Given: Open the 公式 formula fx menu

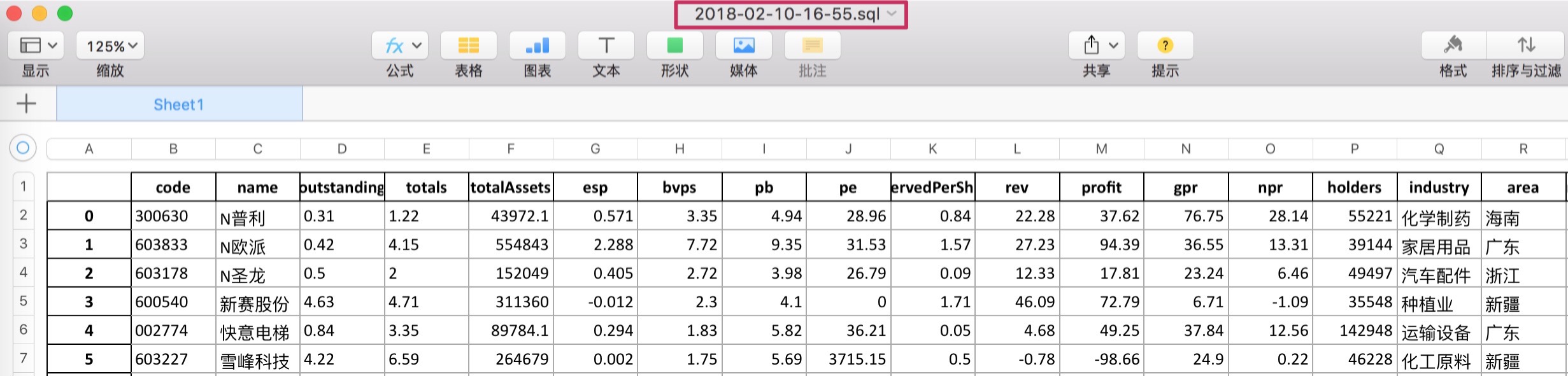Looking at the screenshot, I should point(400,46).
